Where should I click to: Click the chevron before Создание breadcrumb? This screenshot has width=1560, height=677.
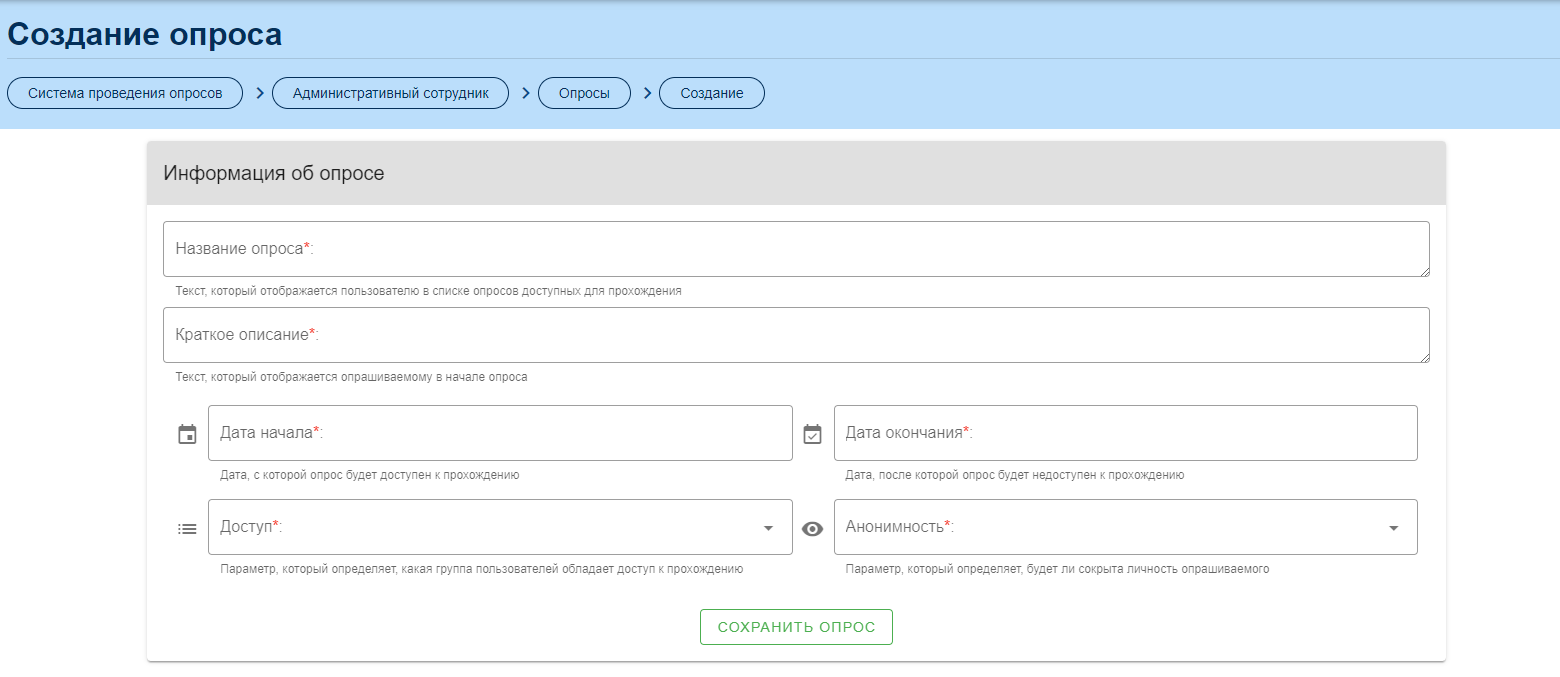647,93
